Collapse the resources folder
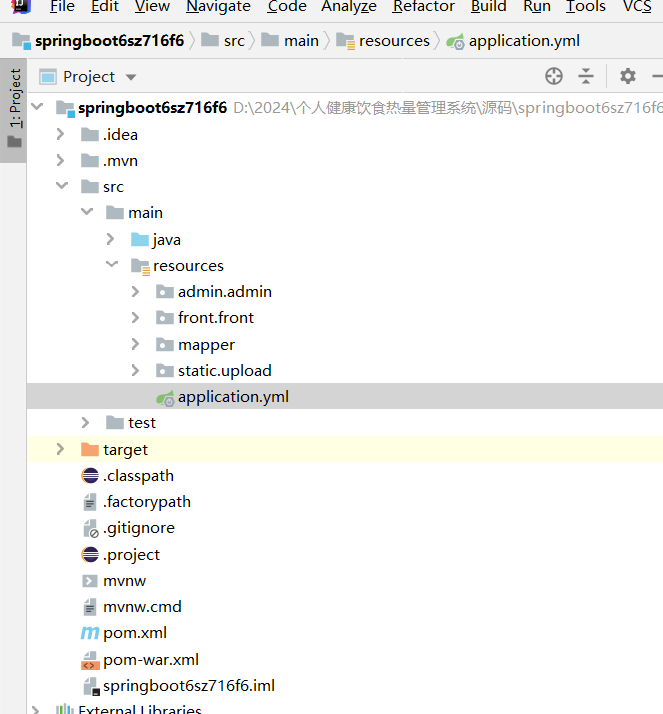The width and height of the screenshot is (663, 714). [110, 266]
